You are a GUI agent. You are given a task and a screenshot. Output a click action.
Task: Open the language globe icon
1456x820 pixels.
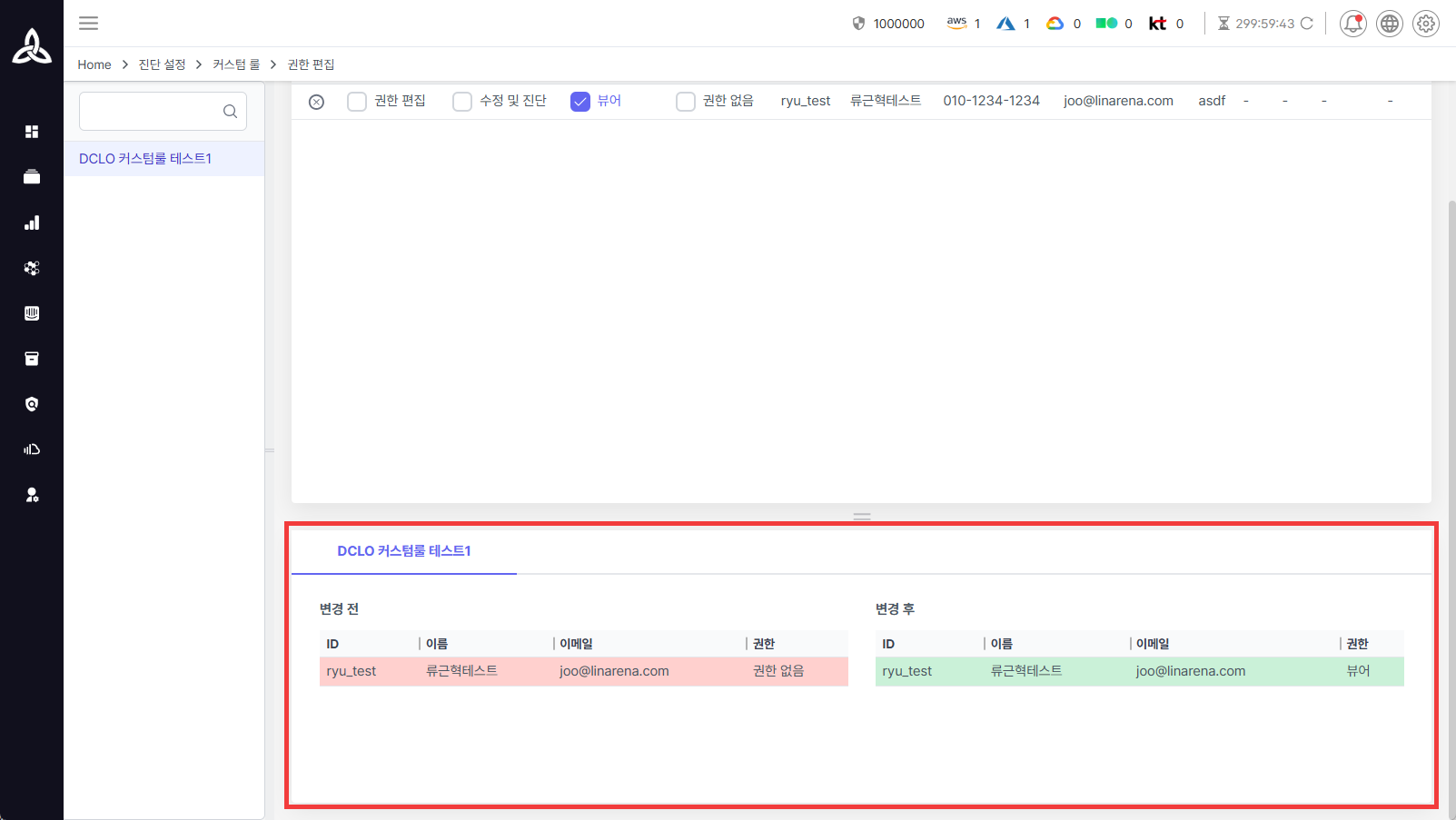(1389, 24)
